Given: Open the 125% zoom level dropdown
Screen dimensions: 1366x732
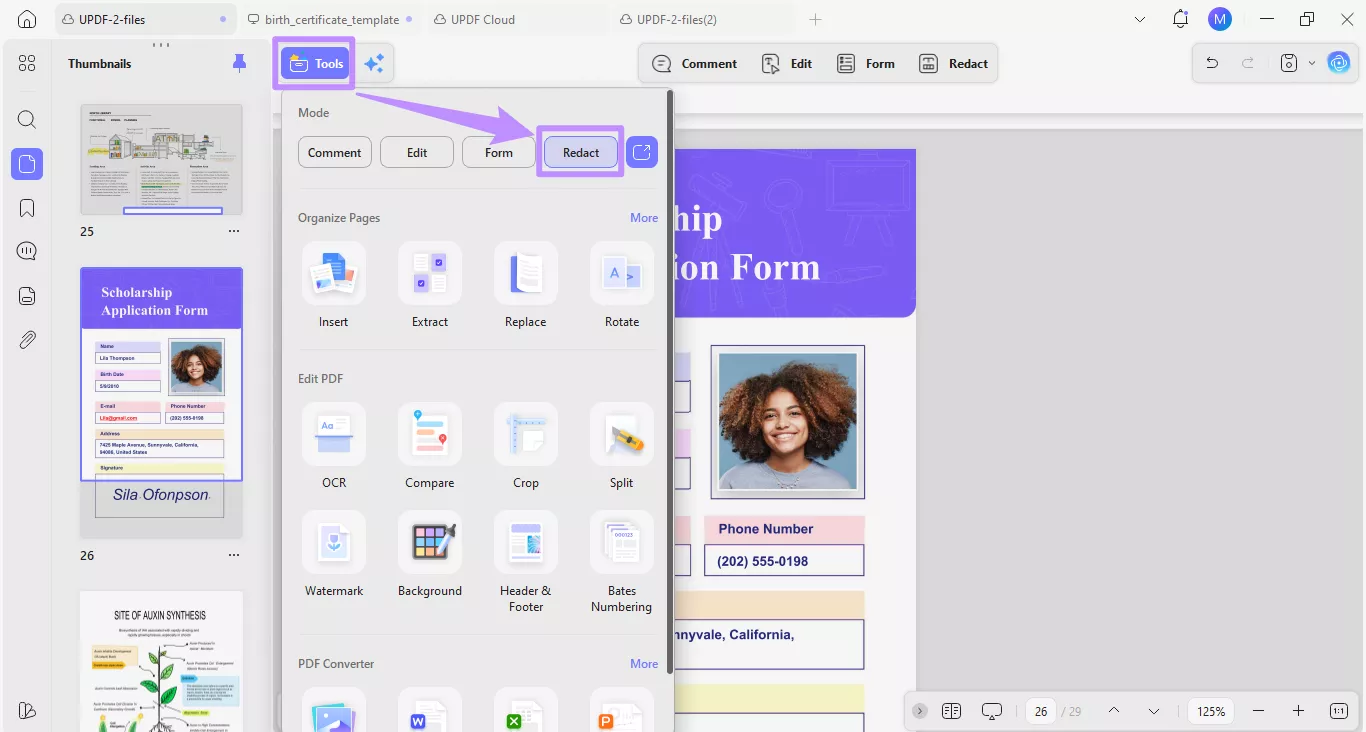Looking at the screenshot, I should 1212,711.
